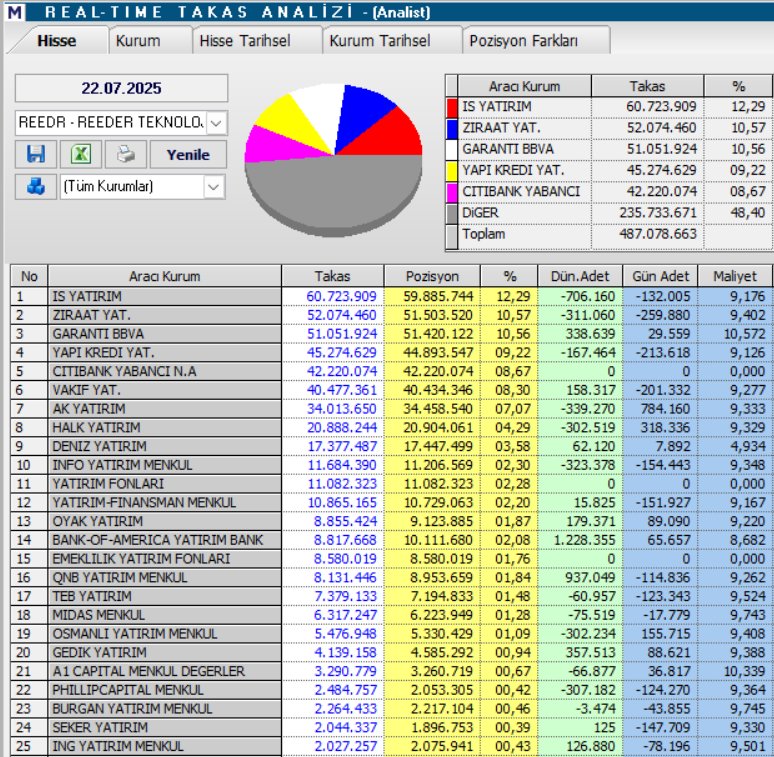Sort by the Maliyet column header
This screenshot has height=757, width=774.
point(735,276)
